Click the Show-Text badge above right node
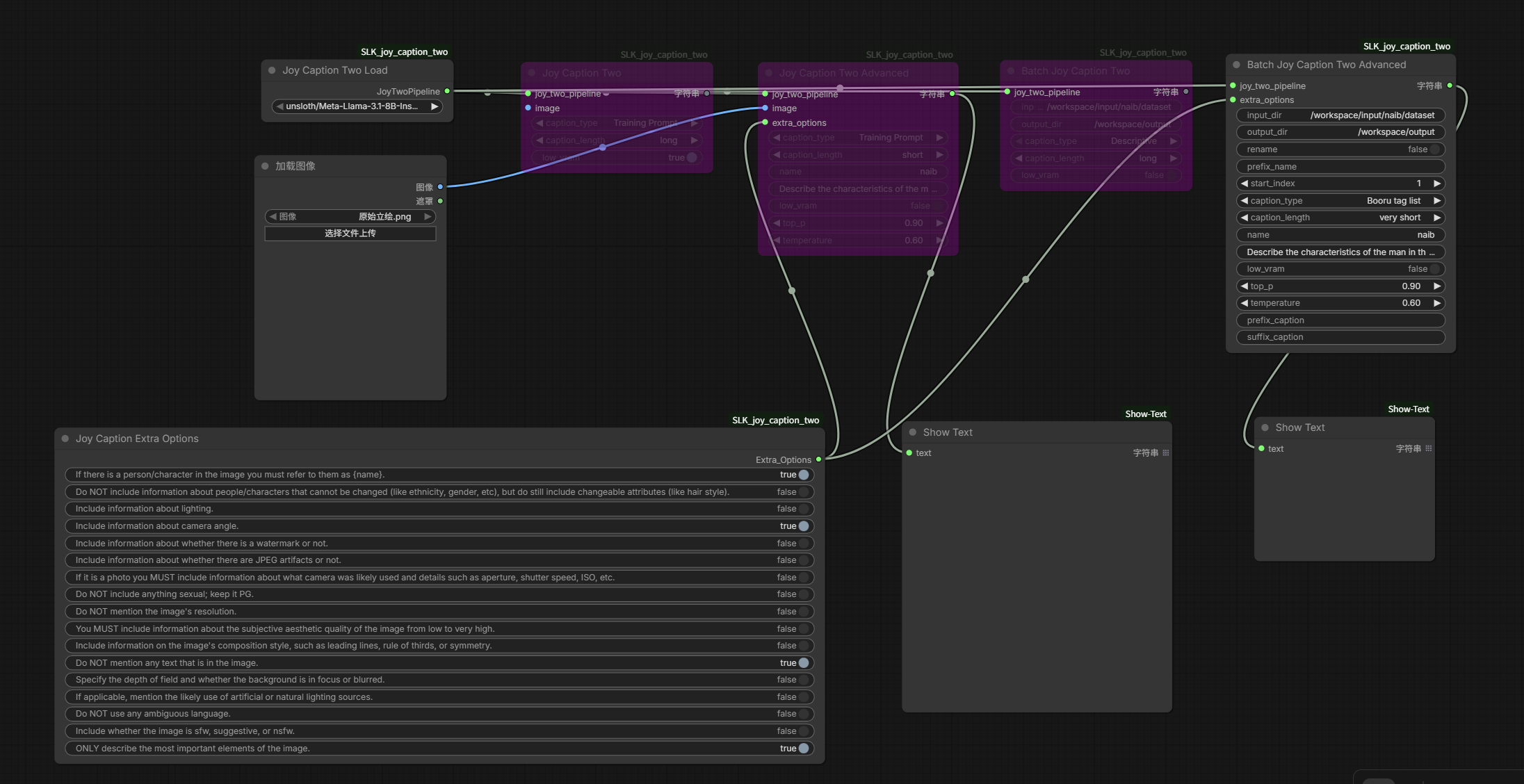The image size is (1524, 784). 1408,409
